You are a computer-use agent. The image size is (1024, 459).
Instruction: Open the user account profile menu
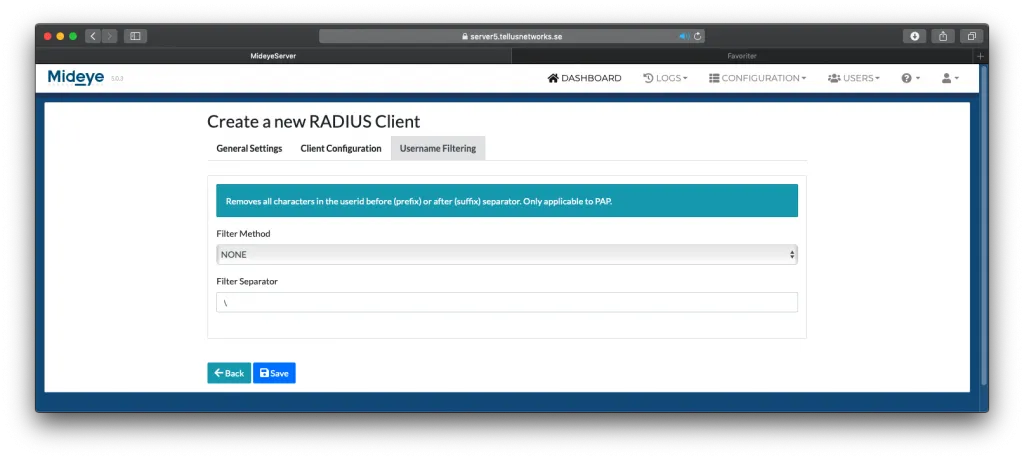tap(950, 78)
